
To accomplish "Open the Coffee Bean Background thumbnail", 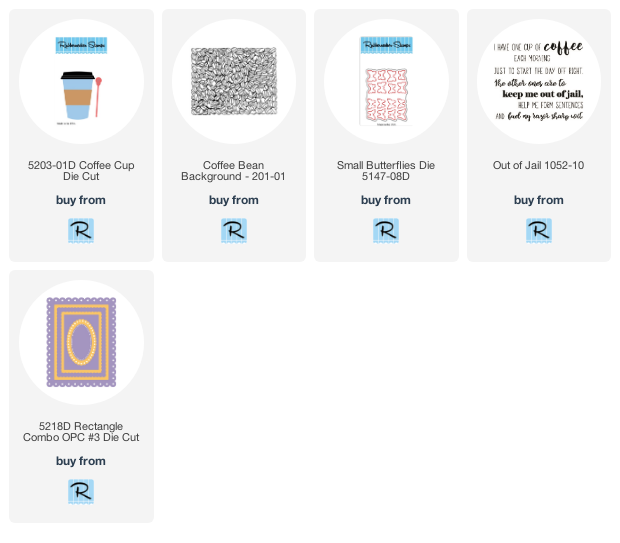I will pyautogui.click(x=234, y=81).
